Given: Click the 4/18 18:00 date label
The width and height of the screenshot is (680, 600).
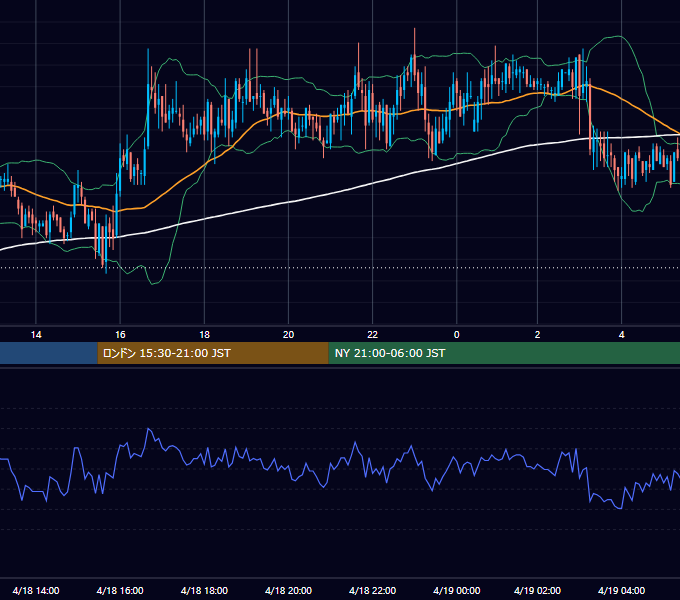Looking at the screenshot, I should coord(204,590).
